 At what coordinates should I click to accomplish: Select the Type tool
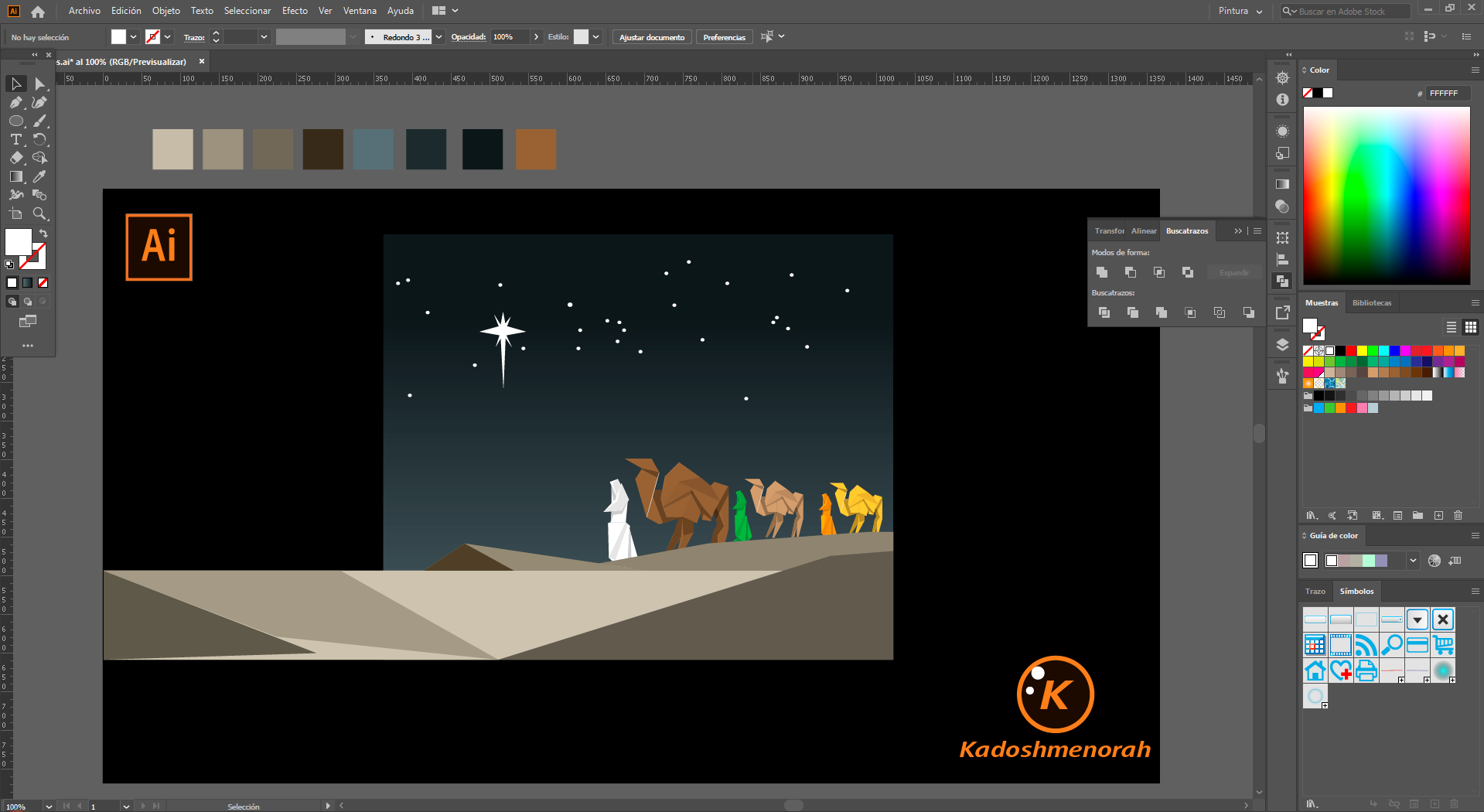16,139
